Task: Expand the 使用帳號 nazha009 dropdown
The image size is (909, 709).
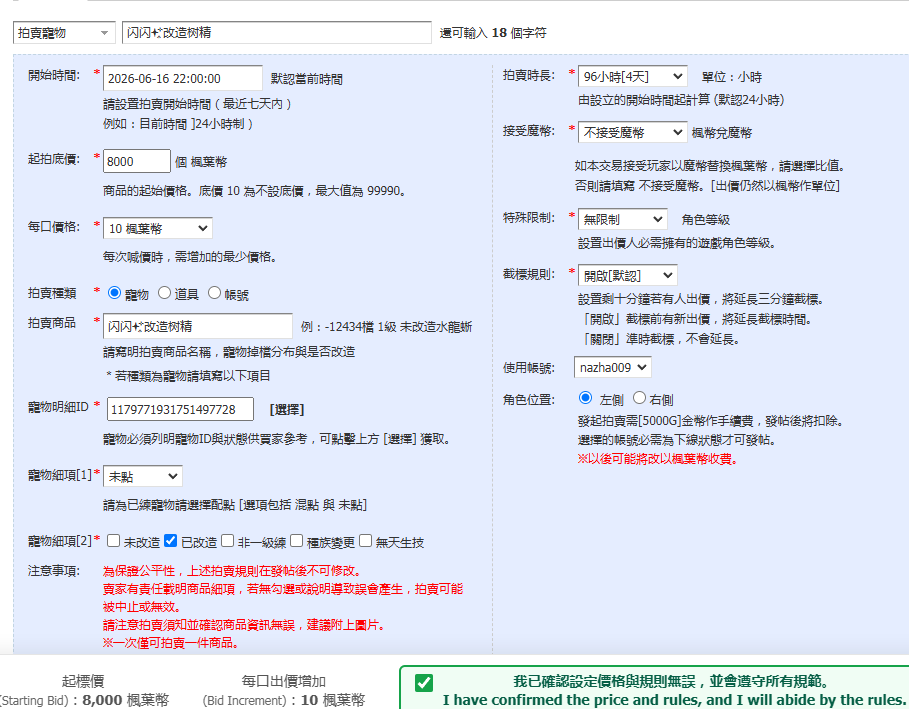Action: [613, 367]
